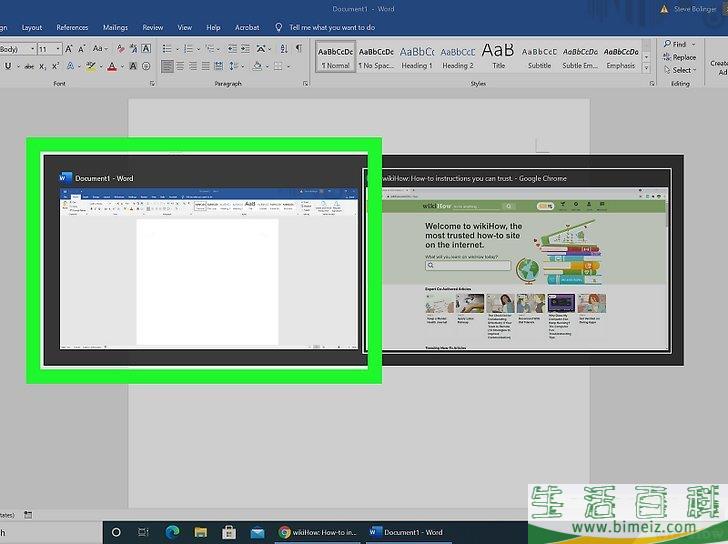Expand the Styles gallery More arrow

click(x=646, y=69)
